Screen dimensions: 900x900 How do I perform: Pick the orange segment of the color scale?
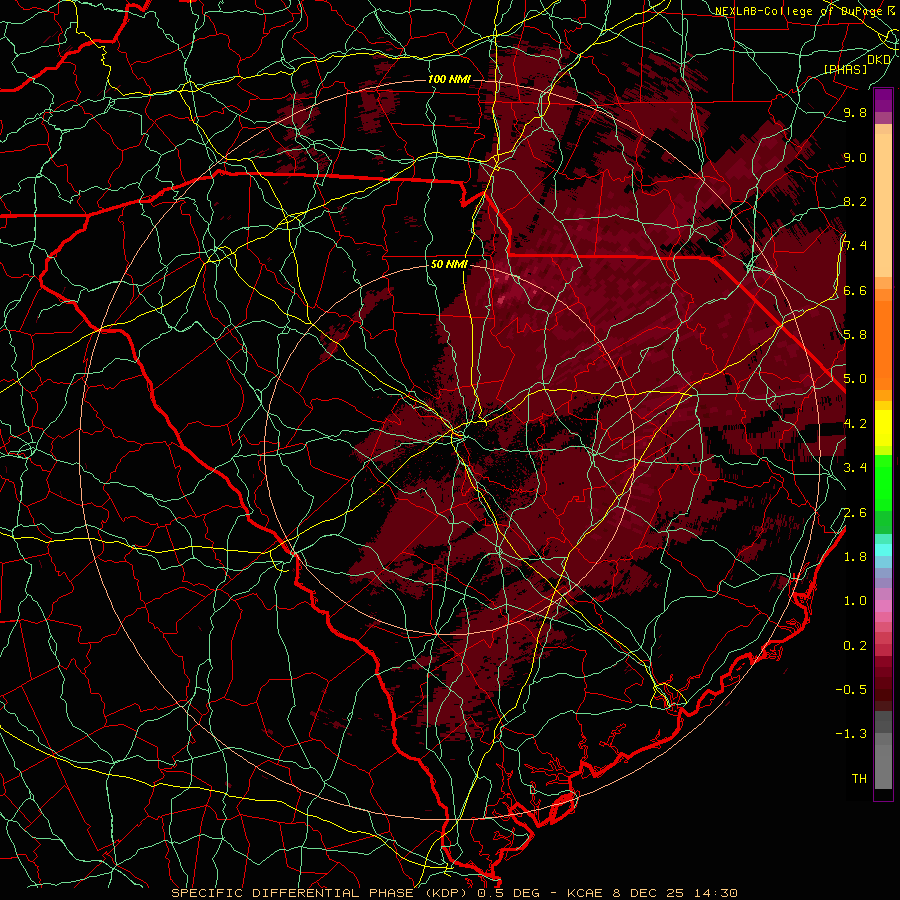pyautogui.click(x=883, y=344)
